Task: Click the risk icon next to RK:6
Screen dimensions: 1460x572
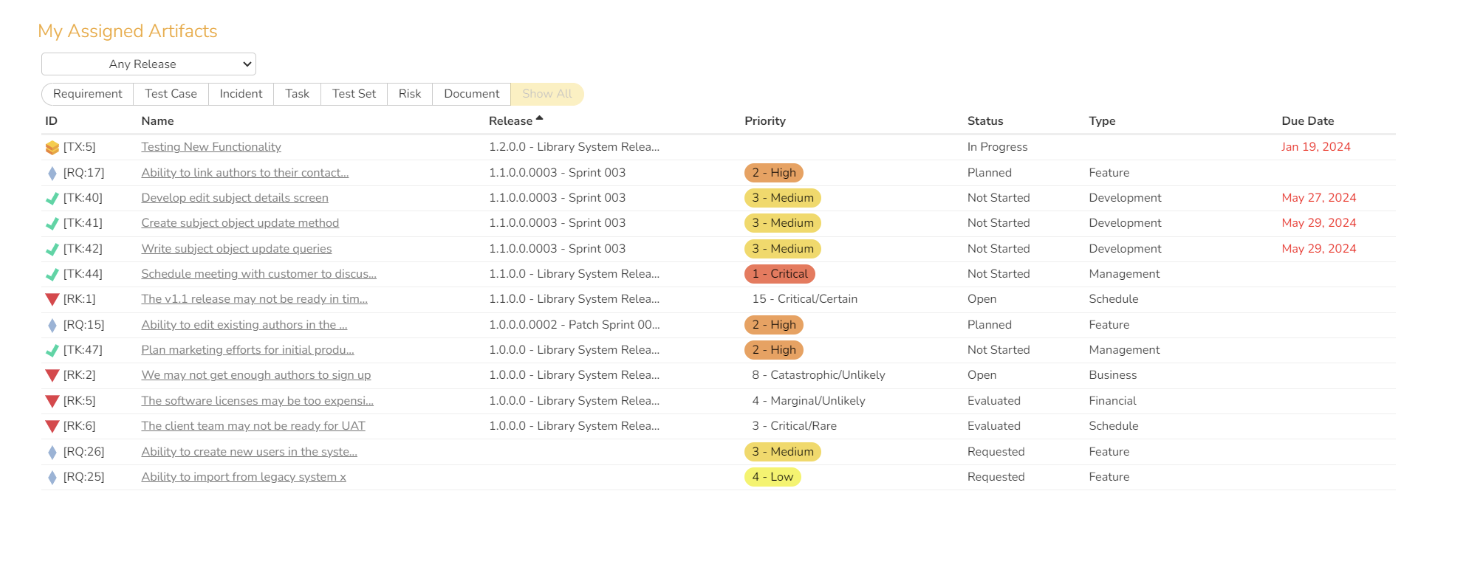Action: tap(52, 426)
